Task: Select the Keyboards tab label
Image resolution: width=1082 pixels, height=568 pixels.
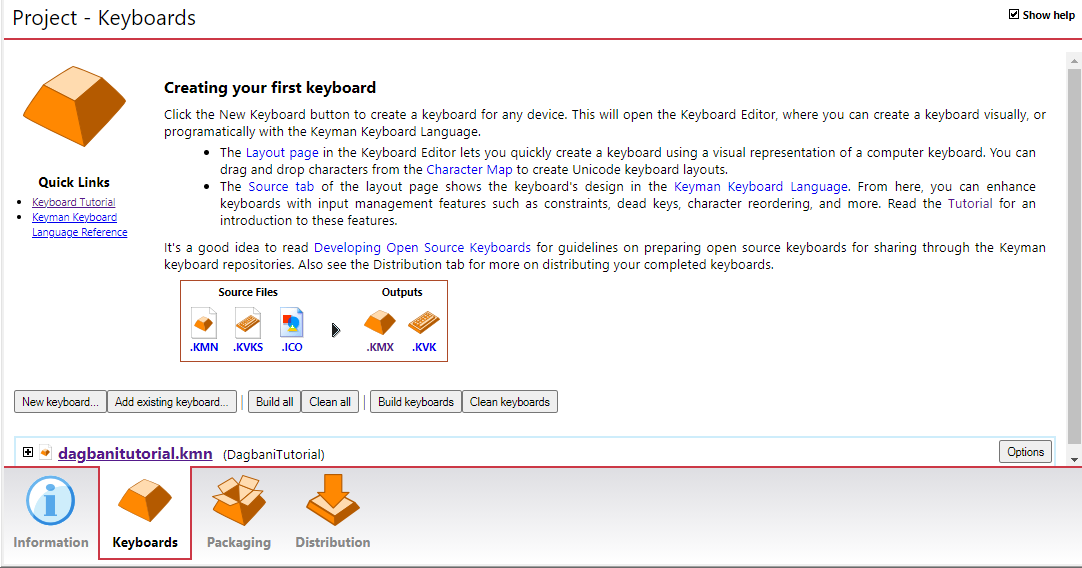Action: (145, 542)
